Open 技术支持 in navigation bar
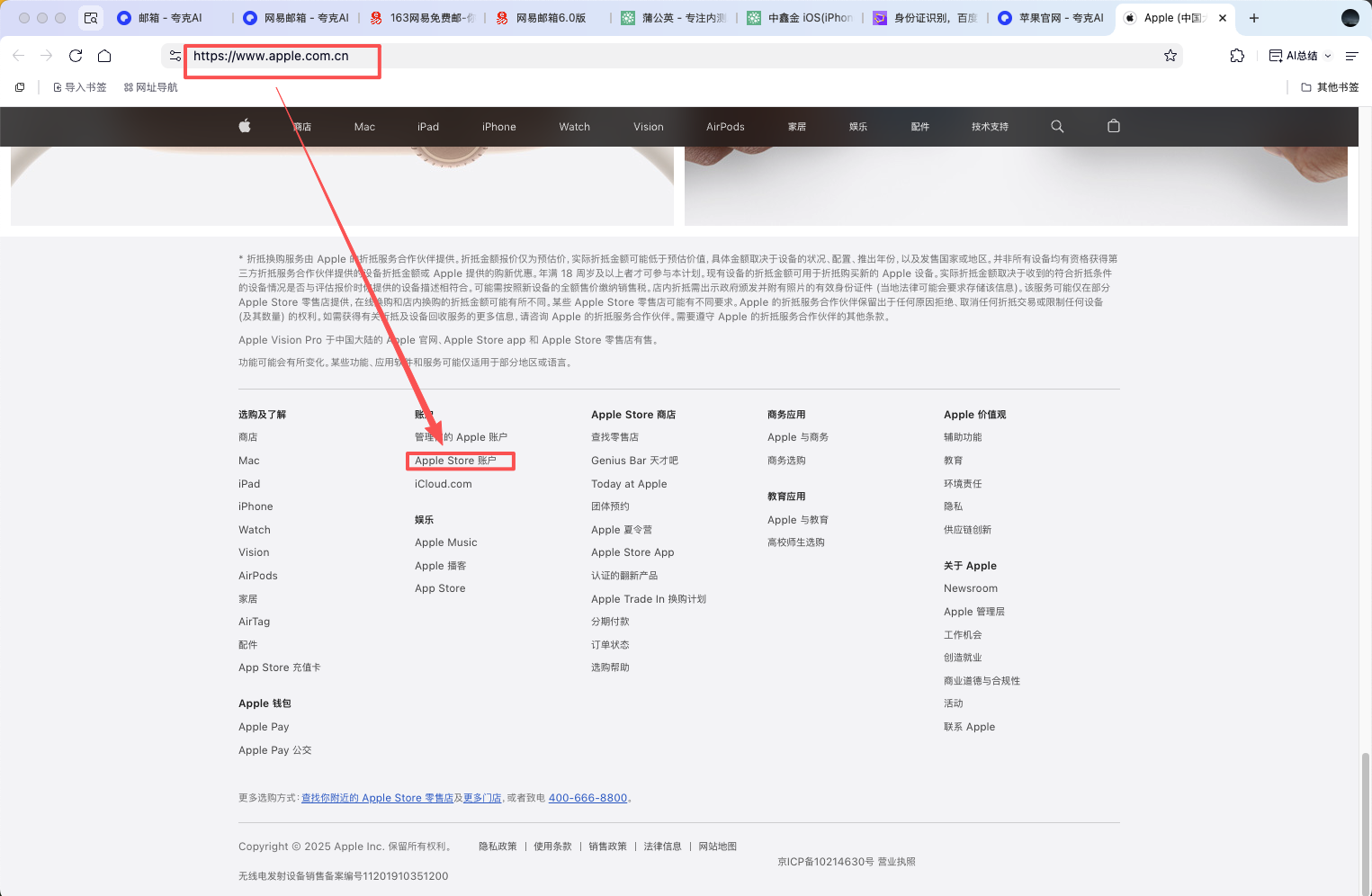This screenshot has height=896, width=1372. (990, 127)
